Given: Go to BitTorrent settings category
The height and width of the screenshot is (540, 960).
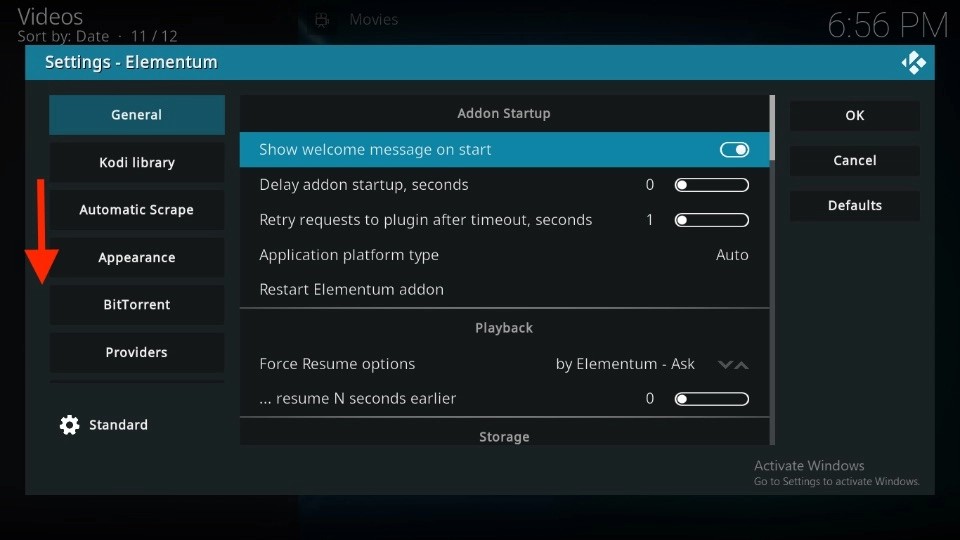Looking at the screenshot, I should coord(137,304).
